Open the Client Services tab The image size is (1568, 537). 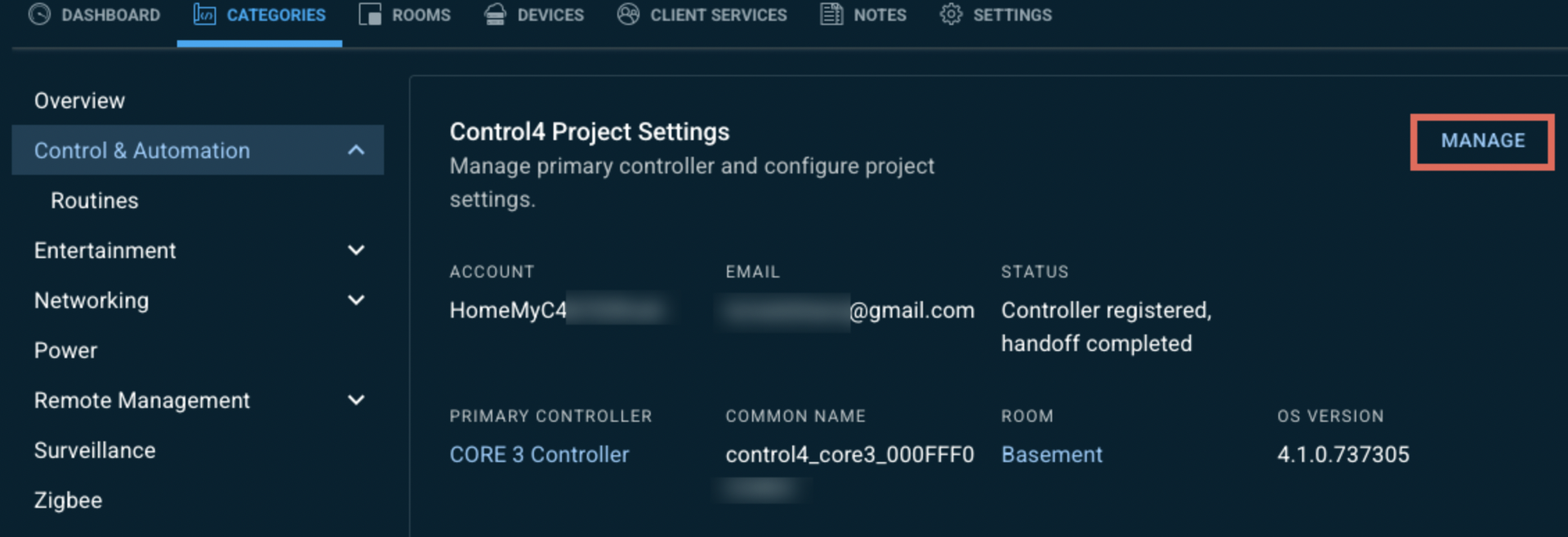coord(702,15)
